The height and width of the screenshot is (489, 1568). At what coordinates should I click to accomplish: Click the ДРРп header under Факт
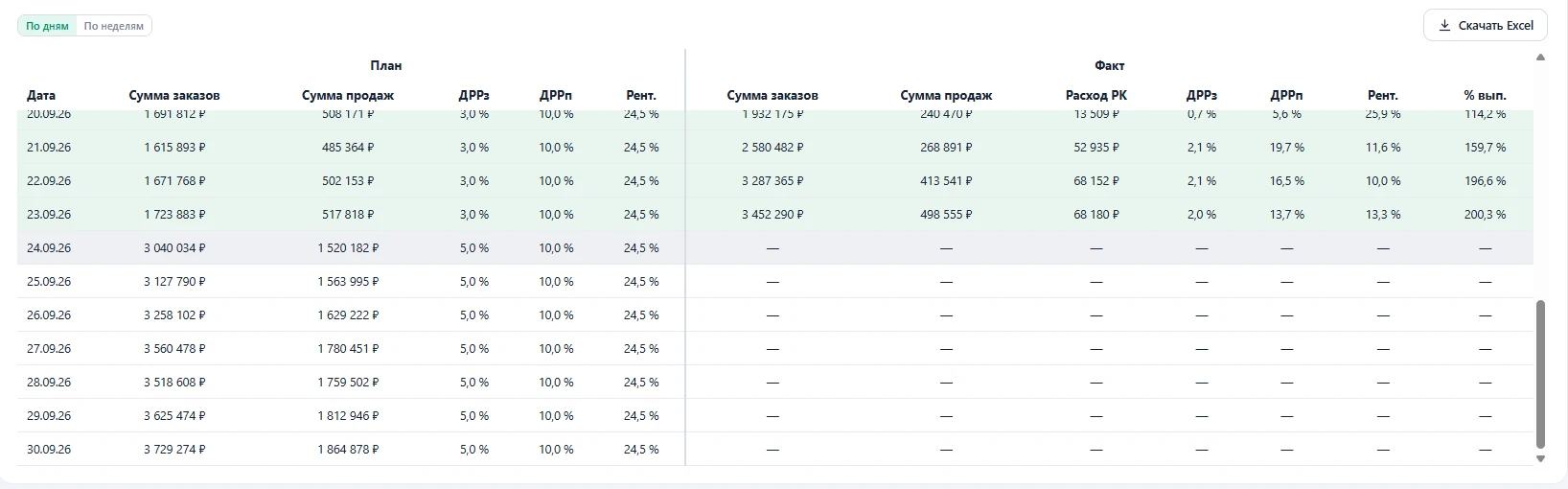click(x=1286, y=96)
